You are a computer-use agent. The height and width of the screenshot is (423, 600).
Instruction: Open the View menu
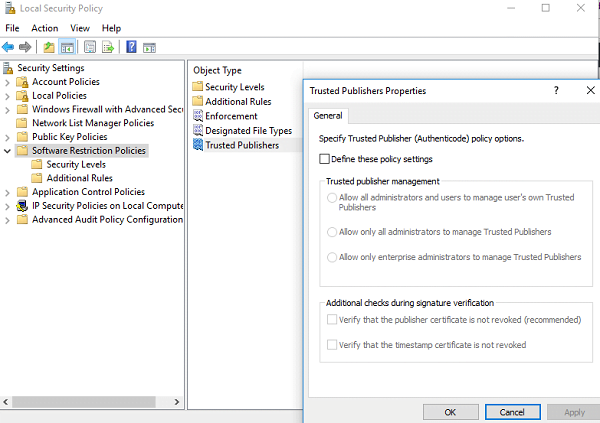80,28
